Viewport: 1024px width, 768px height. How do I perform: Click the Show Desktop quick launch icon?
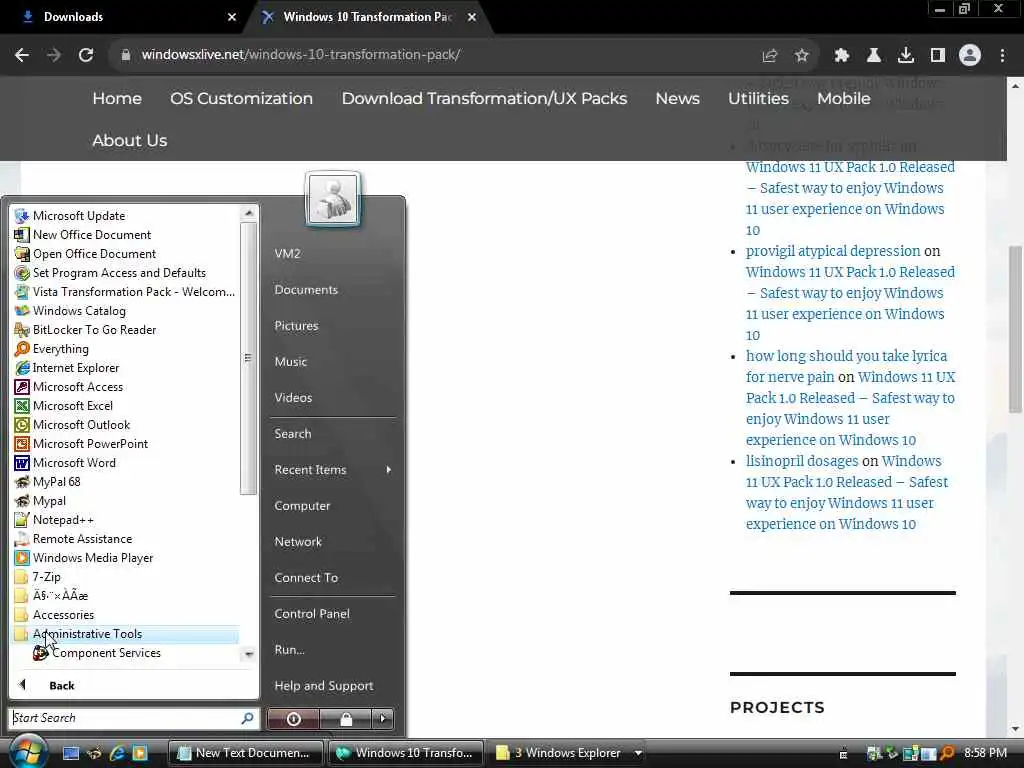(71, 753)
